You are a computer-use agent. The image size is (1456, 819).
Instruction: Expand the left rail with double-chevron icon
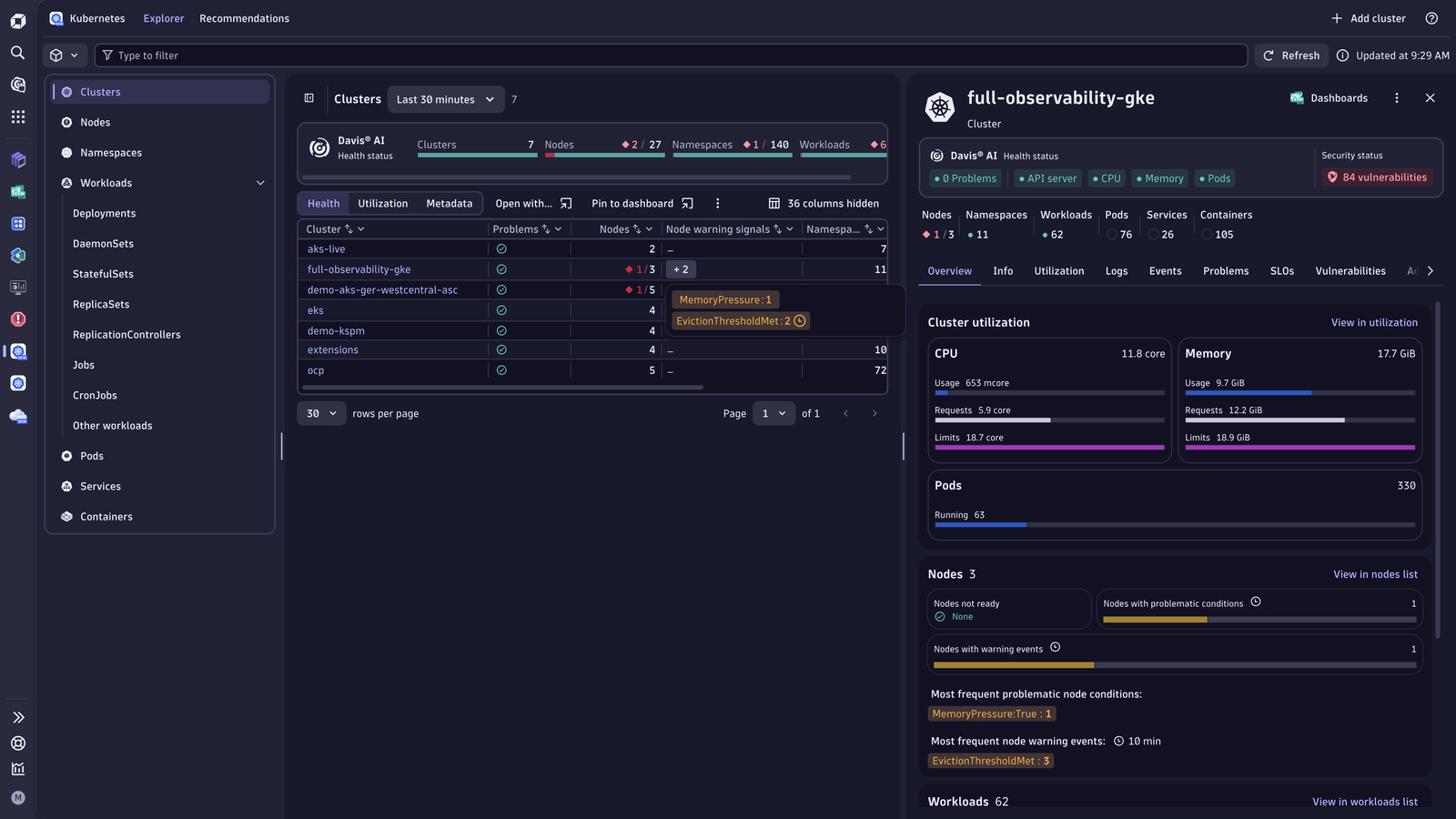17,717
